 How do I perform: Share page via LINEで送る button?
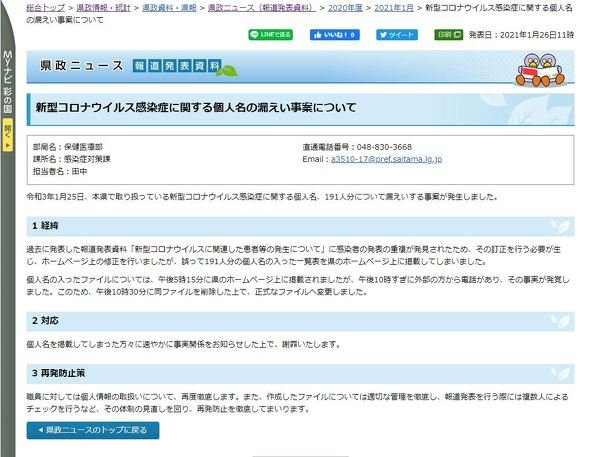click(271, 35)
